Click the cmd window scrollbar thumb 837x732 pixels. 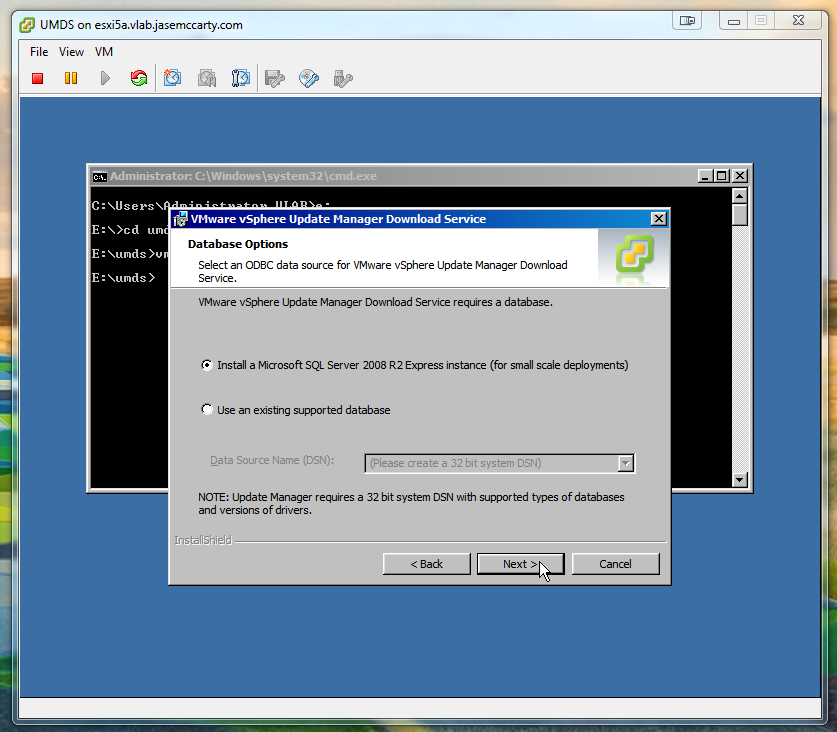point(739,215)
